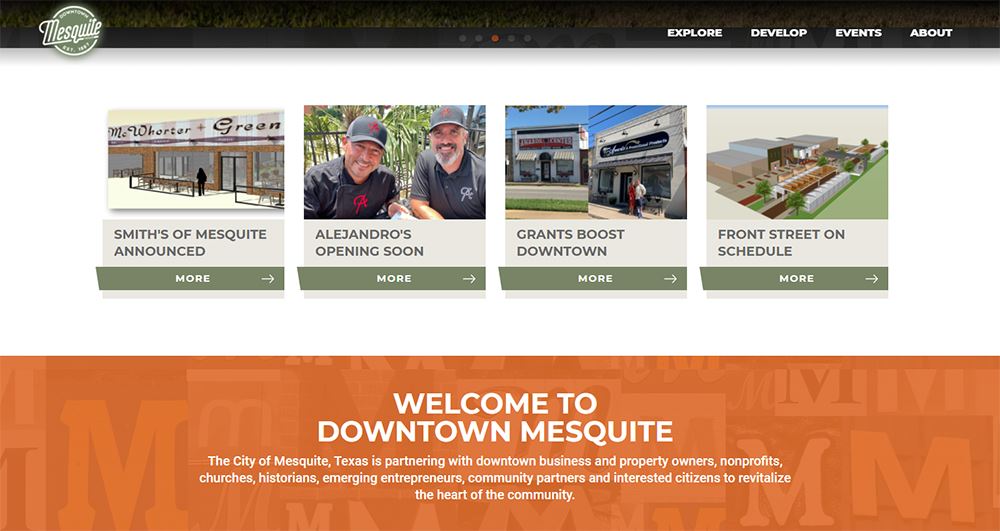
Task: Open the Develop menu
Action: tap(779, 33)
